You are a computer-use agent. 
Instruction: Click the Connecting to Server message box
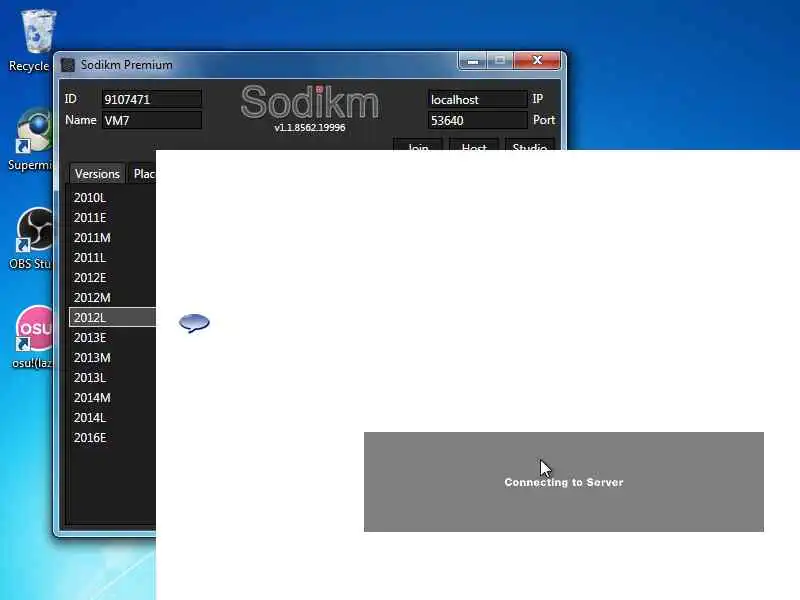pos(564,482)
